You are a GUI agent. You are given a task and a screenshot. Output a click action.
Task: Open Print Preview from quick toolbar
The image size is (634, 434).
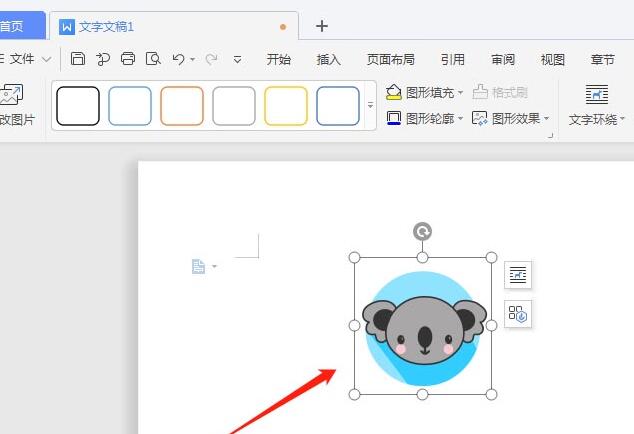(x=153, y=59)
